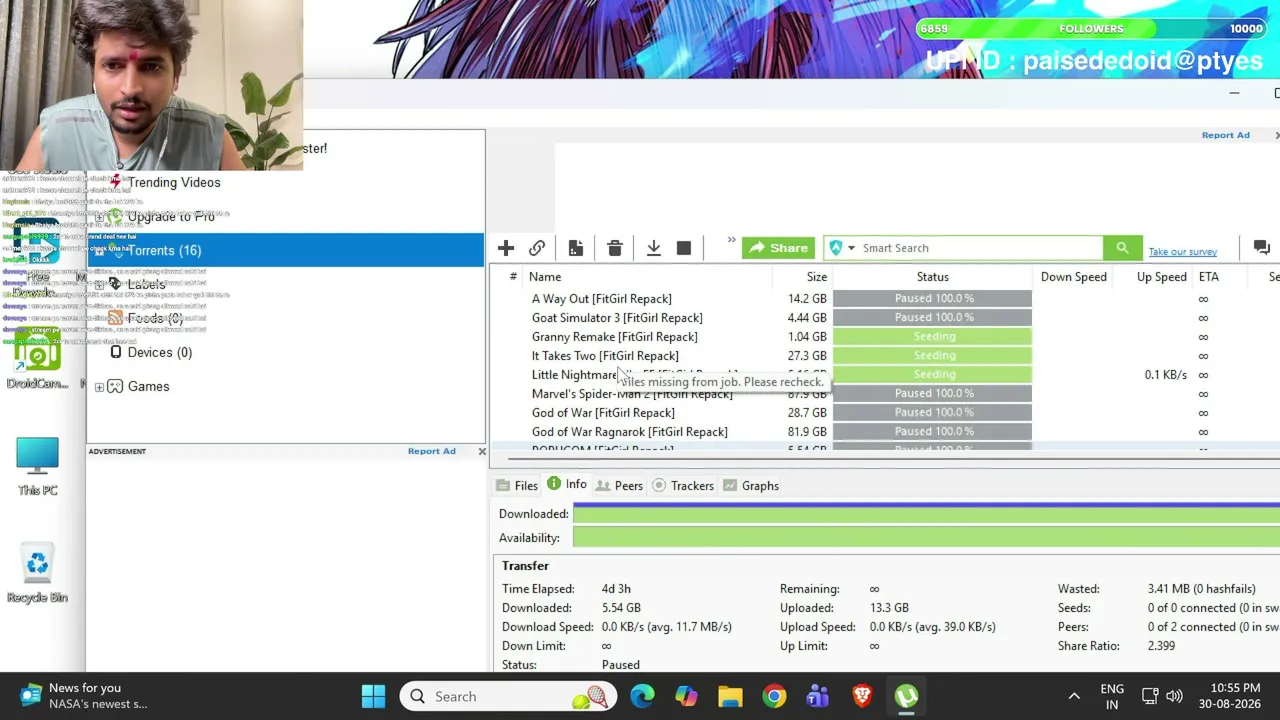1280x720 pixels.
Task: Create a new torrent file icon
Action: coord(576,248)
